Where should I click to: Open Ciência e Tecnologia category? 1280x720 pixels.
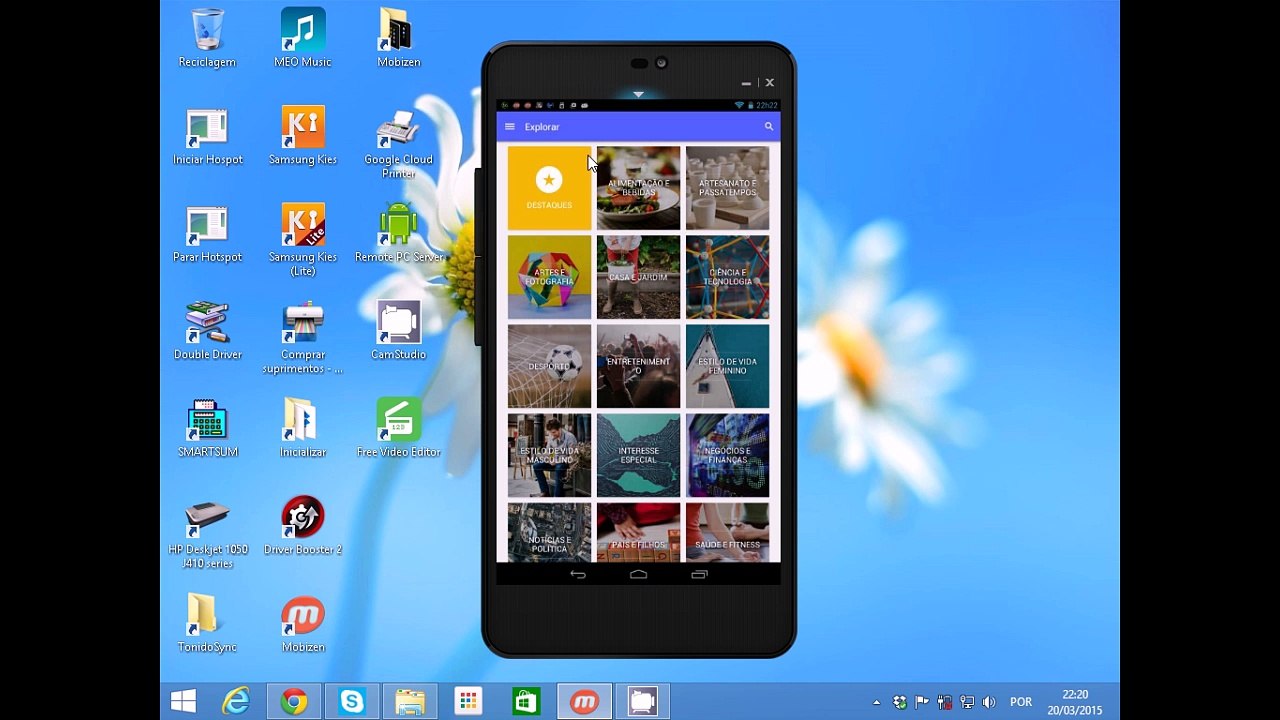point(727,277)
